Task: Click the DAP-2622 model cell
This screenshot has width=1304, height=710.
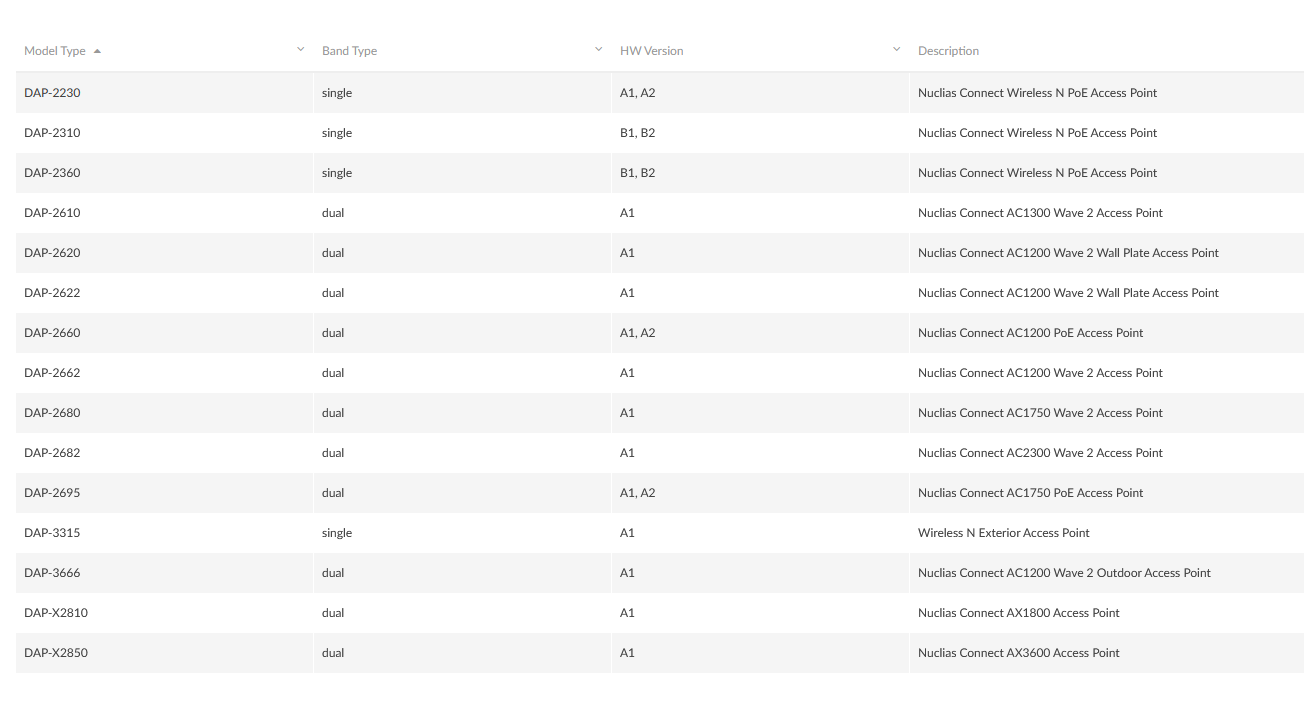Action: click(x=52, y=293)
